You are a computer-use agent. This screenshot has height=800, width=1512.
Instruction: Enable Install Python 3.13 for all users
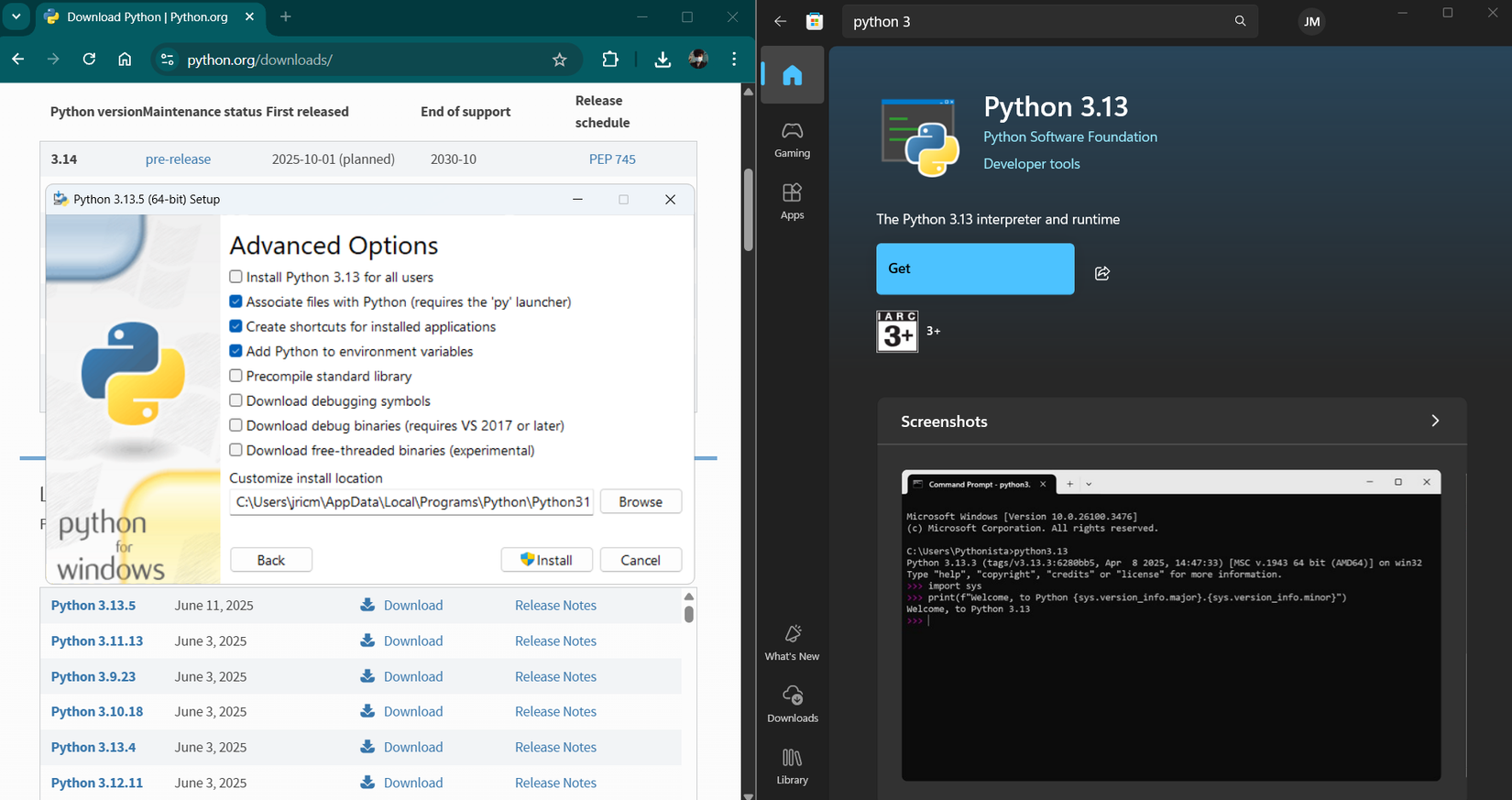[236, 277]
